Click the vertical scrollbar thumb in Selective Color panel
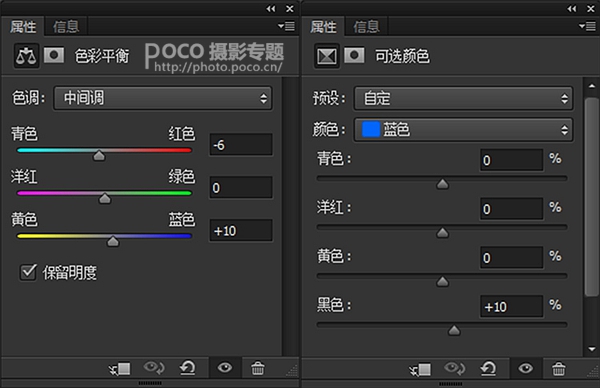Screen dimensions: 600x388 (592, 197)
